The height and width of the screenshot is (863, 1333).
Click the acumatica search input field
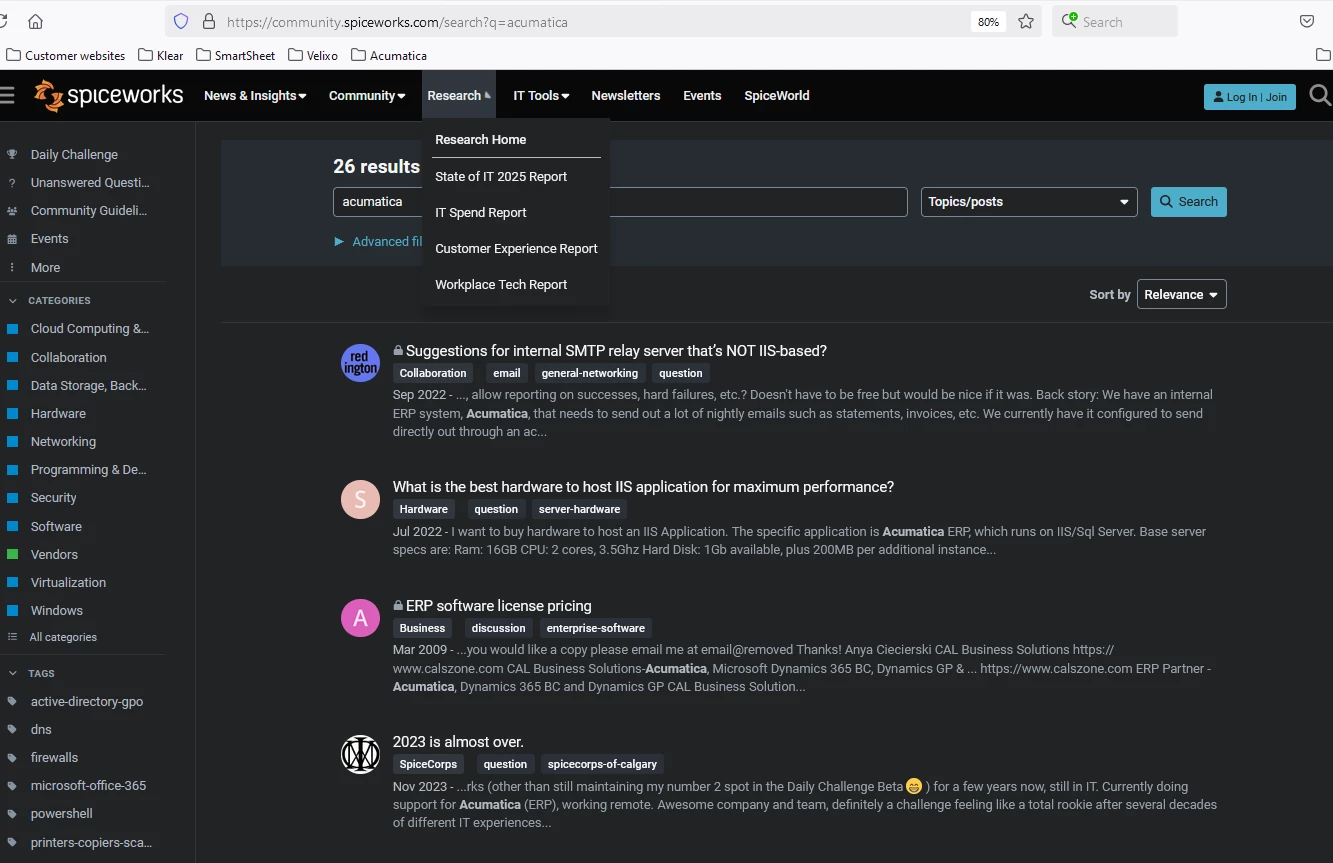coord(620,201)
